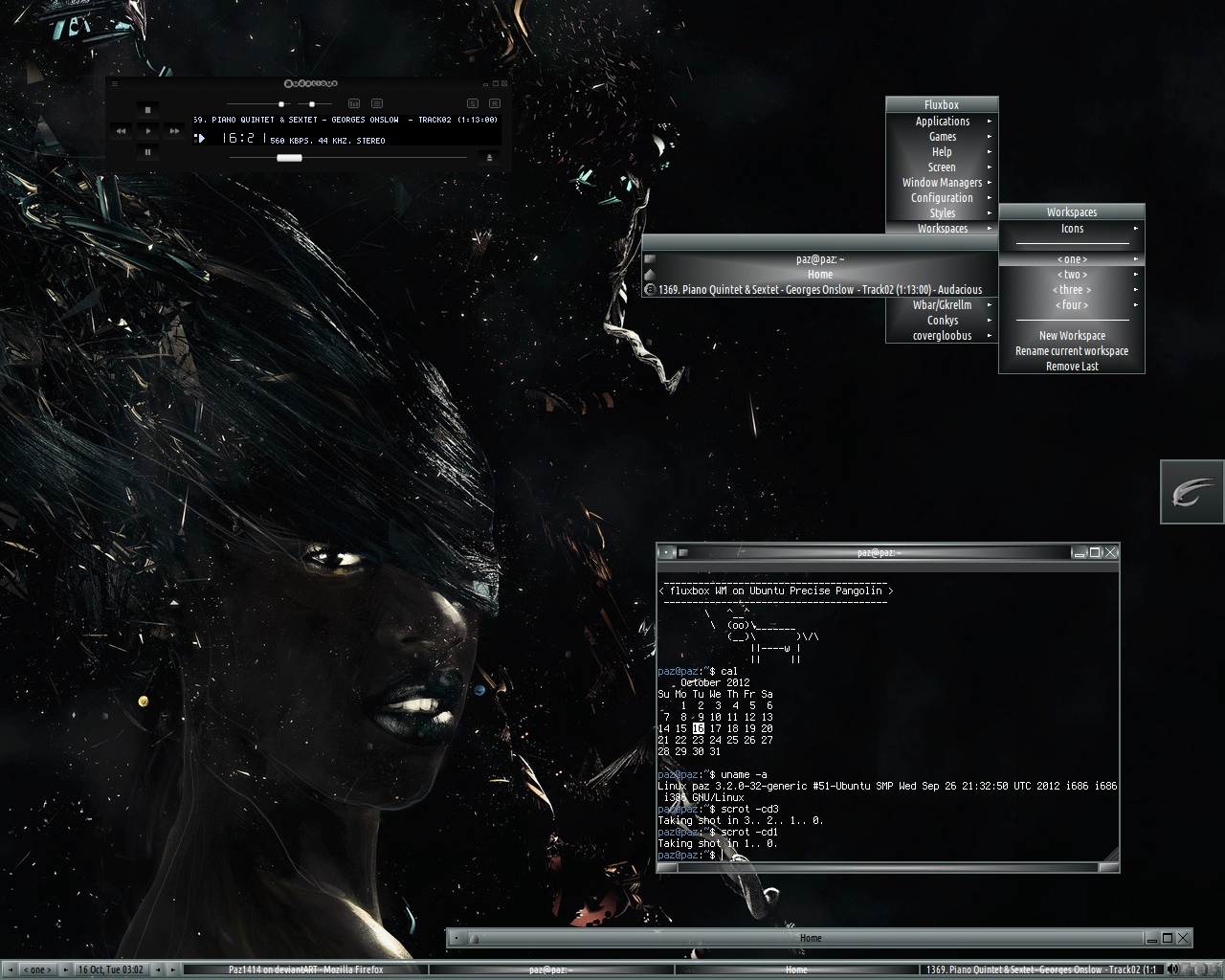1225x980 pixels.
Task: Click next window arrow in toolbar
Action: point(173,969)
